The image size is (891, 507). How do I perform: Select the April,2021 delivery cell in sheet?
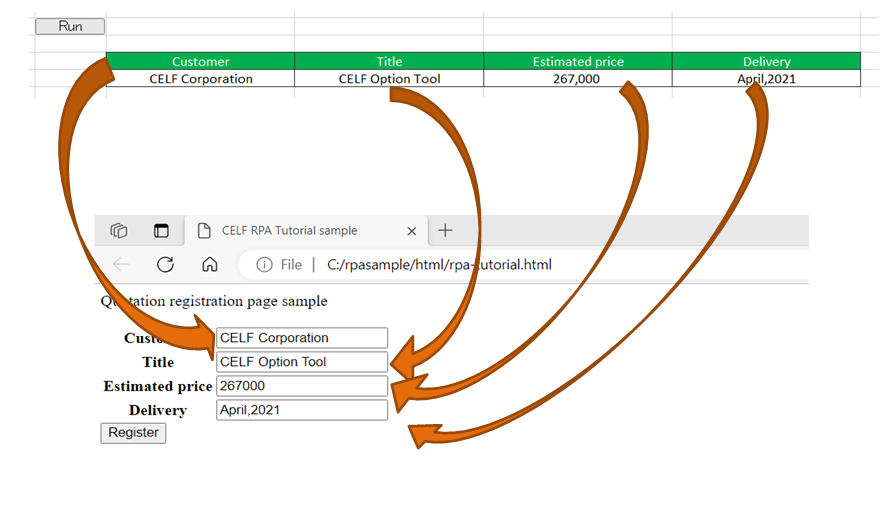(x=766, y=78)
